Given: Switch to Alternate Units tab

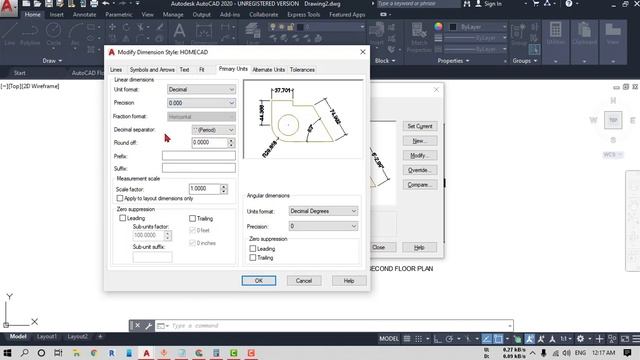Looking at the screenshot, I should coord(269,70).
